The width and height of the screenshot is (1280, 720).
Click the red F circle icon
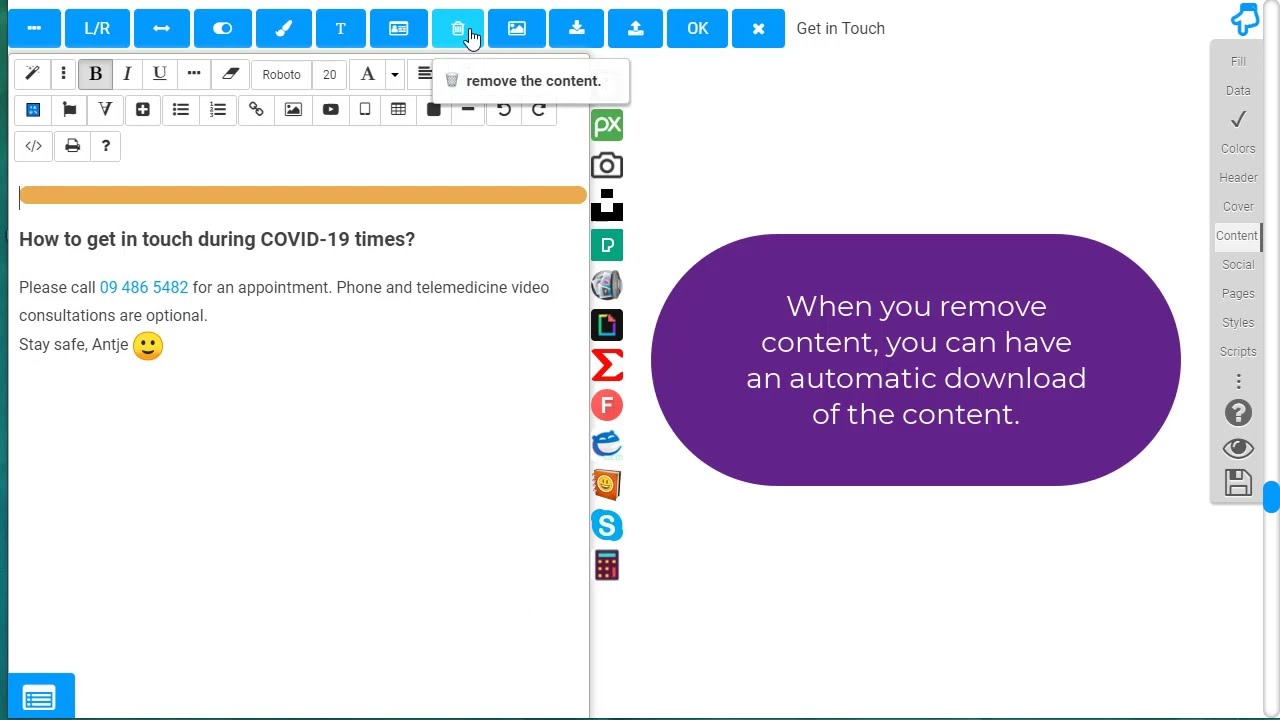click(x=607, y=406)
